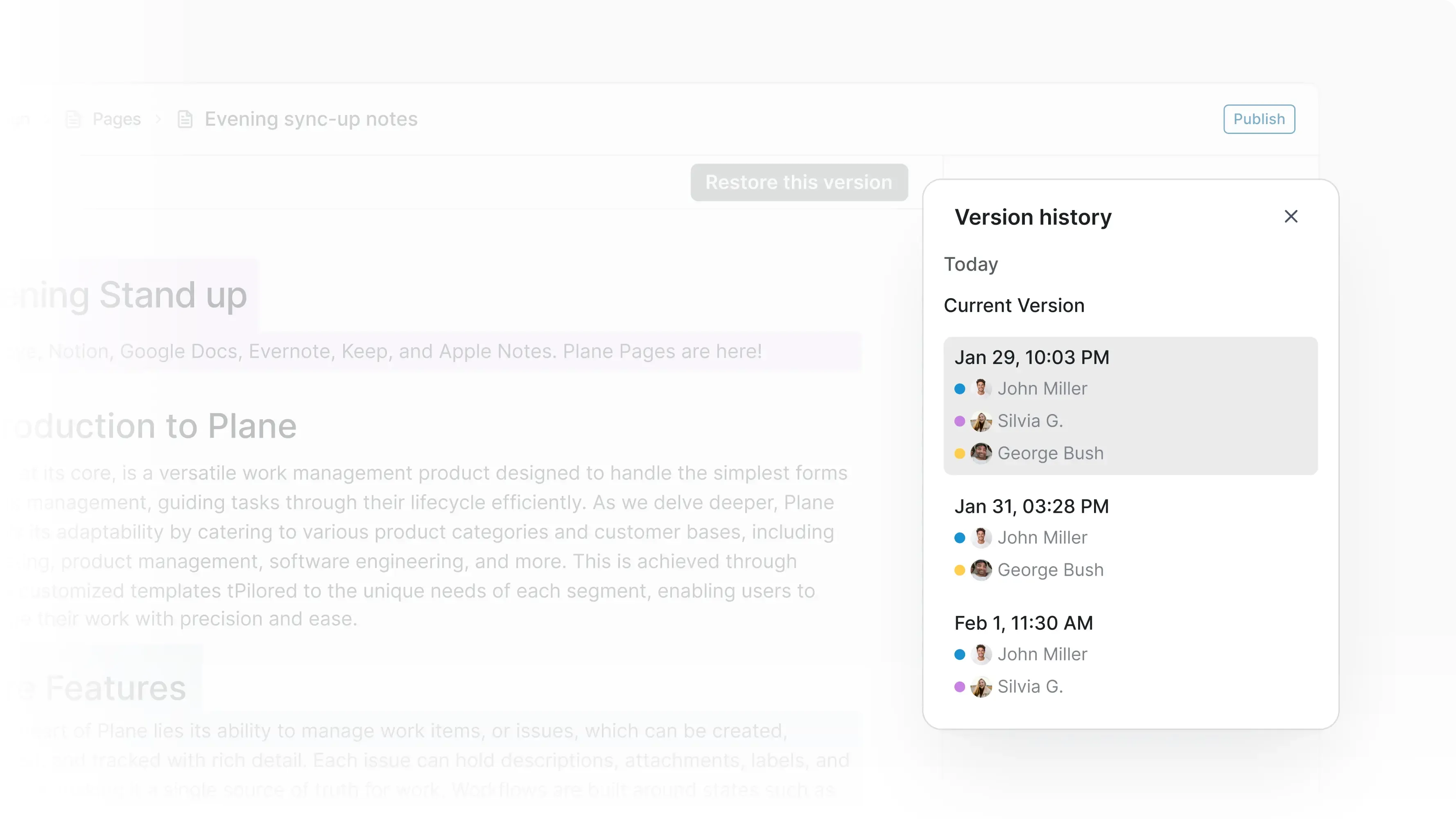This screenshot has width=1456, height=819.
Task: Expand the Jan 29, 10:03 PM version entry
Action: [x=1031, y=357]
